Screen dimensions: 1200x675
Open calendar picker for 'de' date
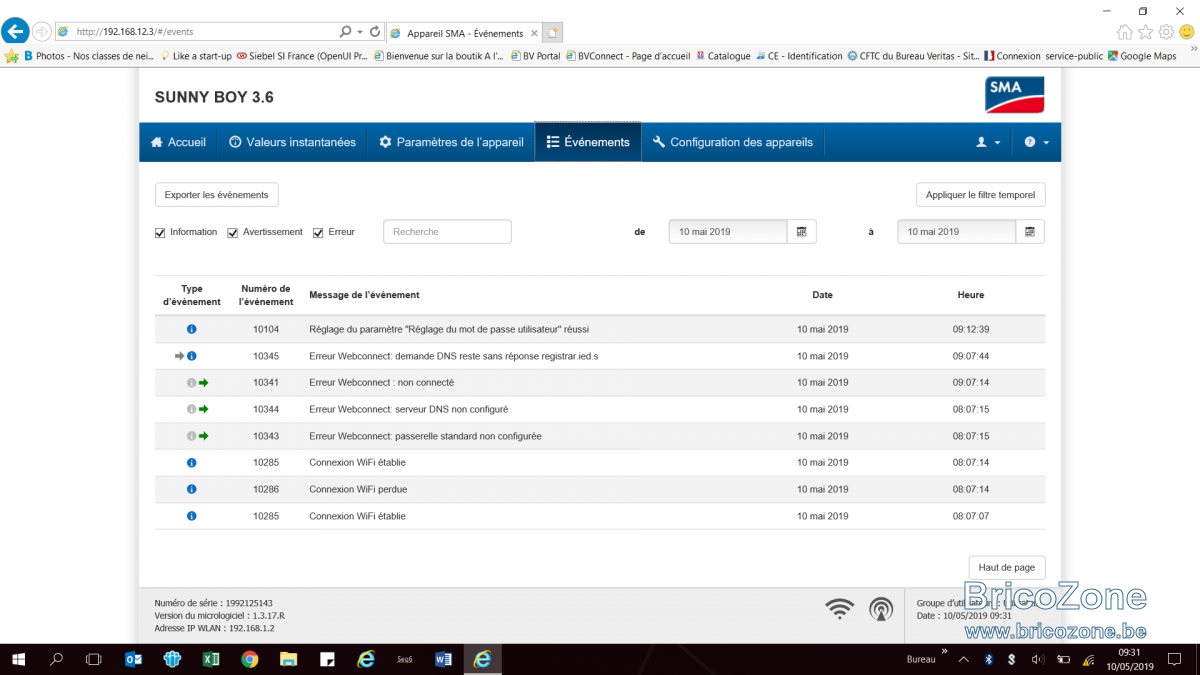[801, 232]
